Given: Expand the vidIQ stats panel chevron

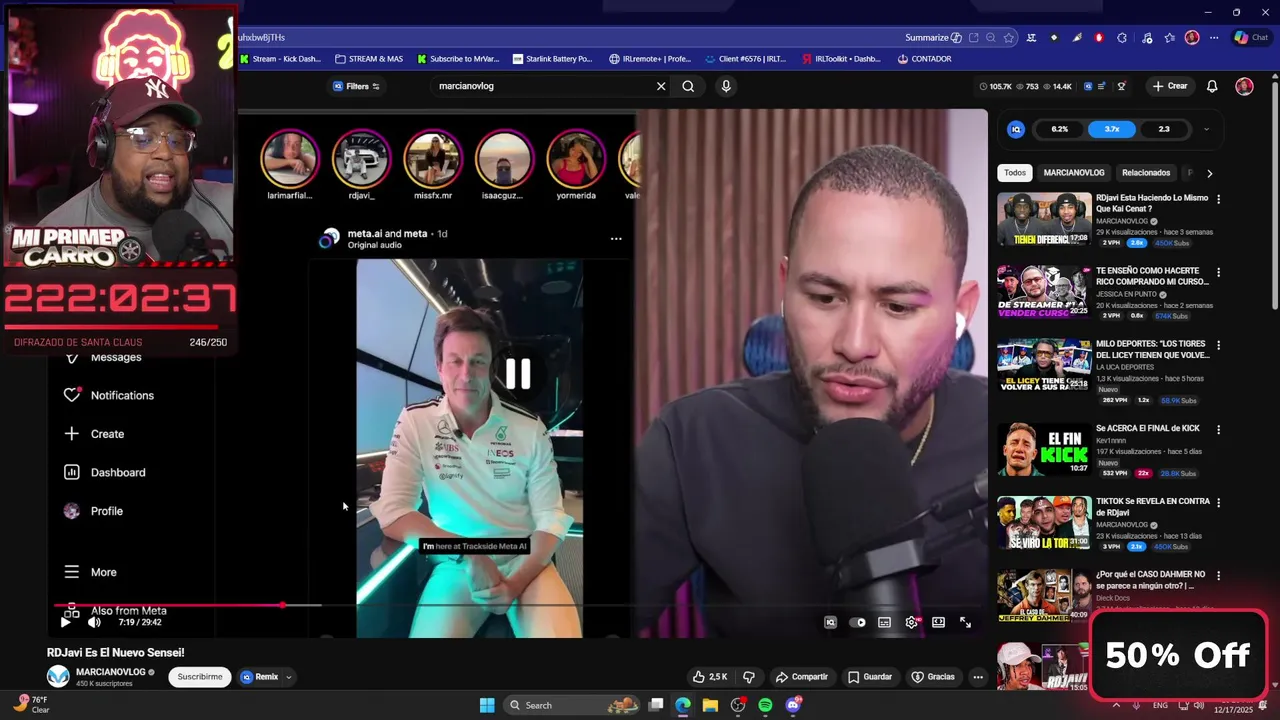Looking at the screenshot, I should pos(1206,129).
